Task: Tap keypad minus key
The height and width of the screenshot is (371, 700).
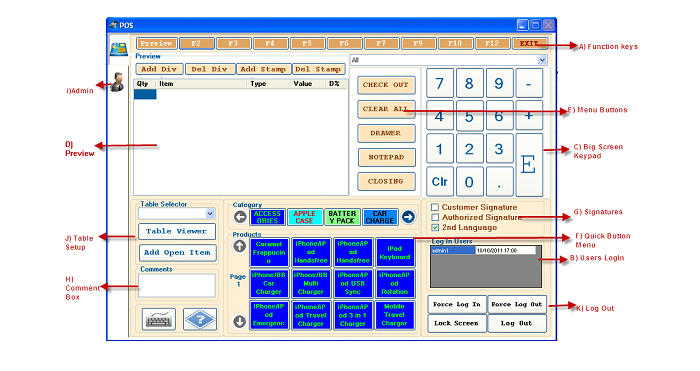Action: (x=529, y=83)
